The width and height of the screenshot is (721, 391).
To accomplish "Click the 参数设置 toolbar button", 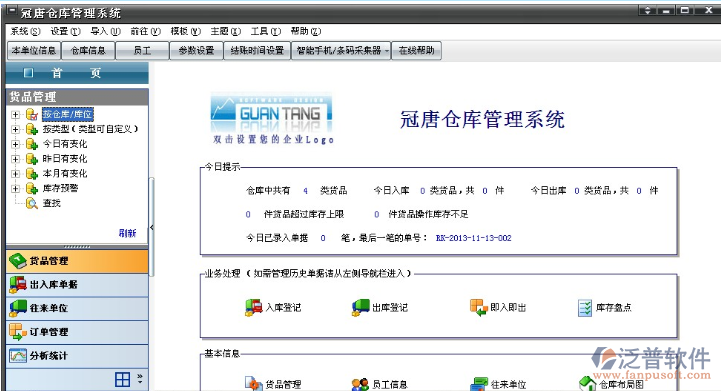I will pyautogui.click(x=196, y=51).
